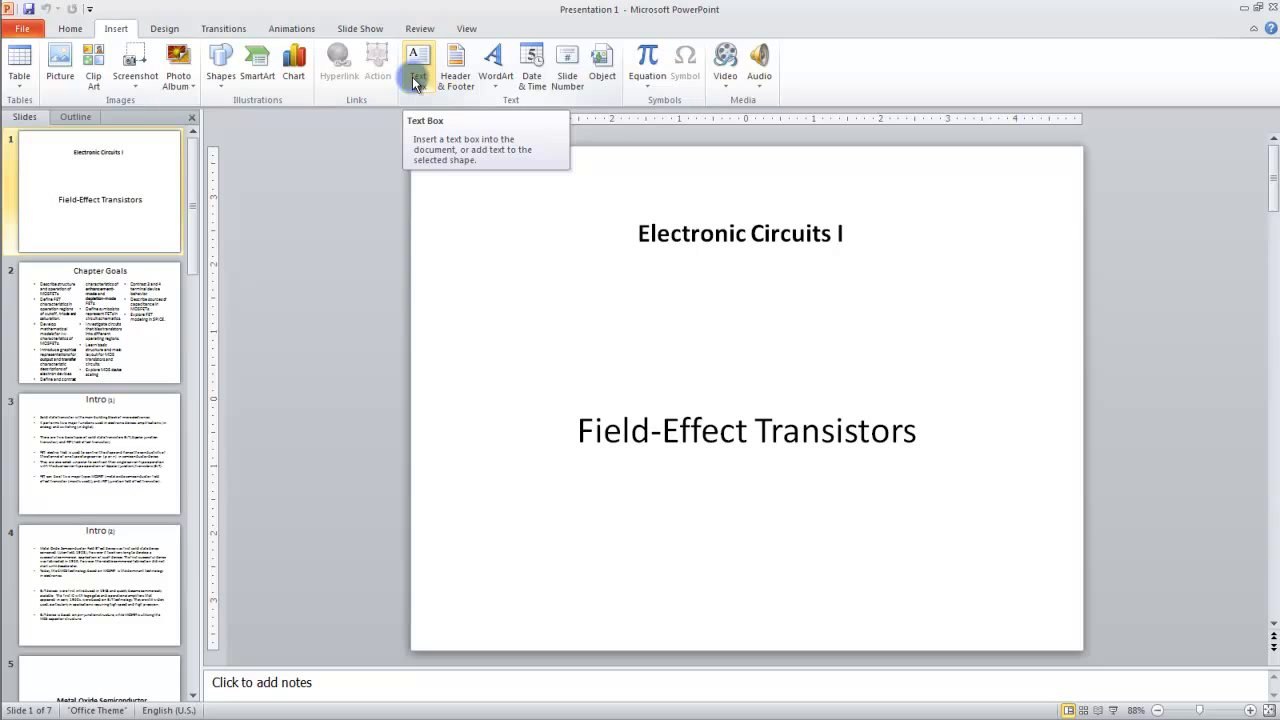Image resolution: width=1280 pixels, height=720 pixels.
Task: Expand the Table dropdown arrow
Action: coord(19,86)
